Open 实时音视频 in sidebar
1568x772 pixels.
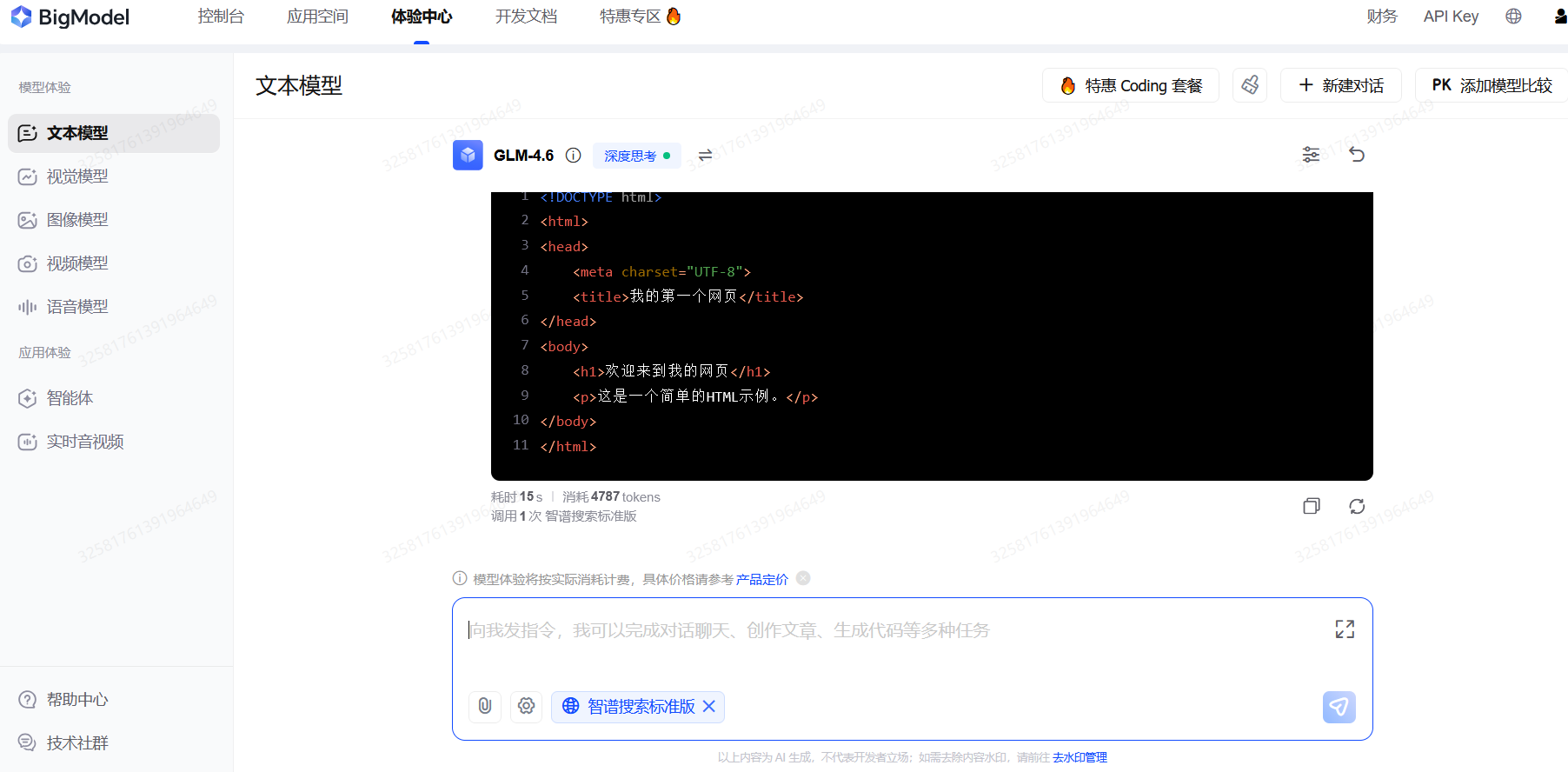[114, 442]
